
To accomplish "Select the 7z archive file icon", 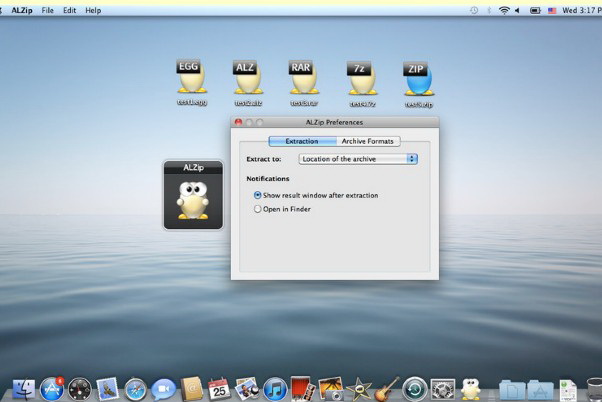I will click(x=359, y=80).
